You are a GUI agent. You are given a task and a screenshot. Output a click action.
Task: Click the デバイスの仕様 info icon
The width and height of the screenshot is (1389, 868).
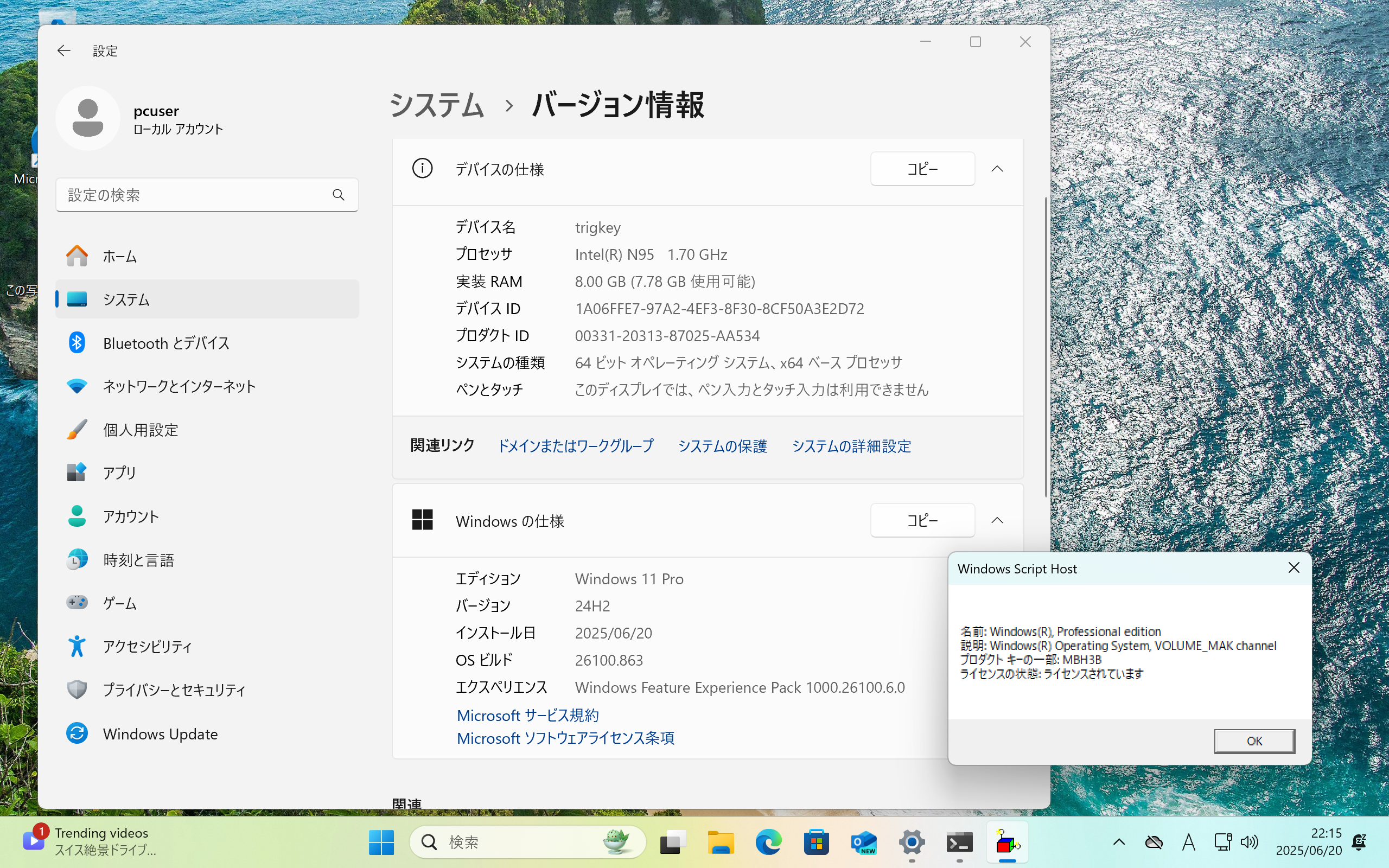423,168
